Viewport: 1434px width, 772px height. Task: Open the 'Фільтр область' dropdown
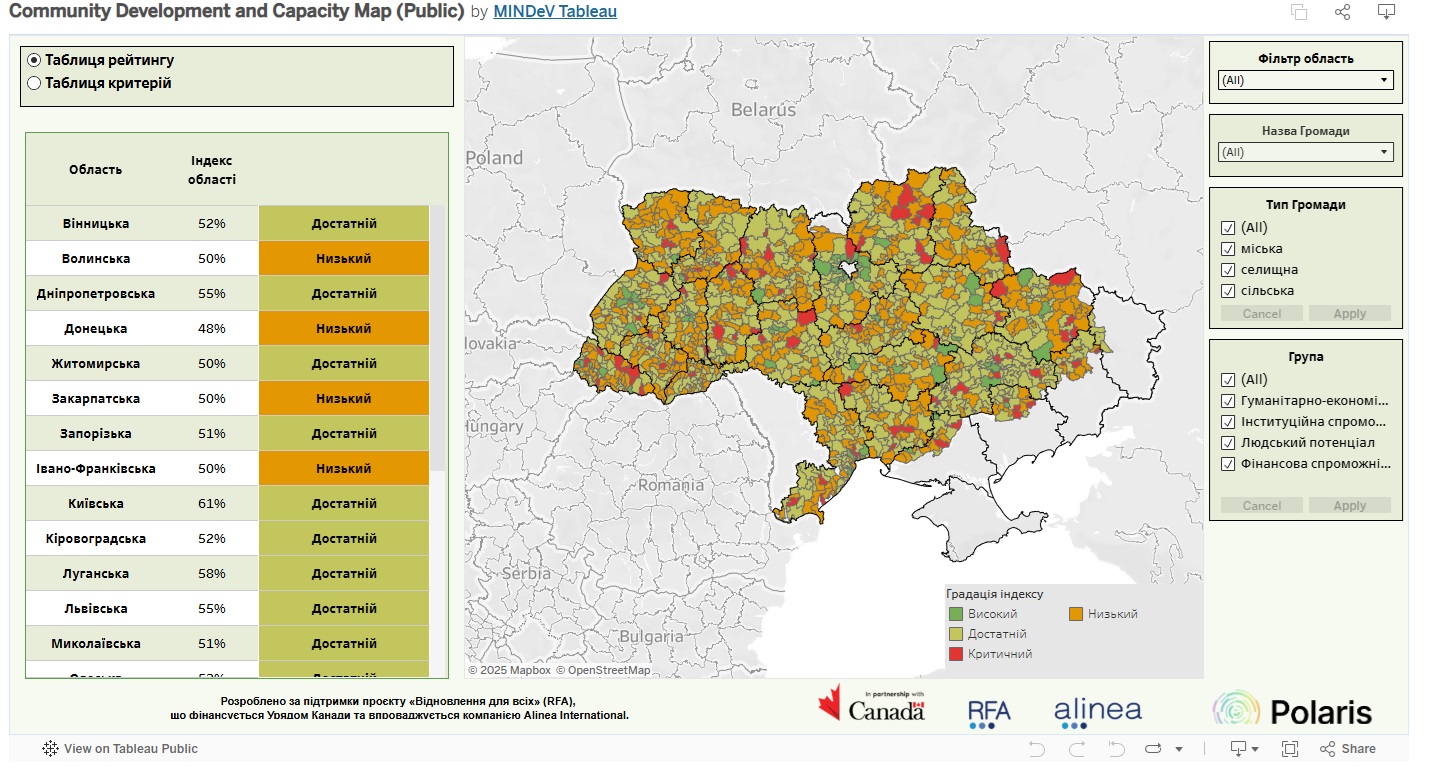1305,80
